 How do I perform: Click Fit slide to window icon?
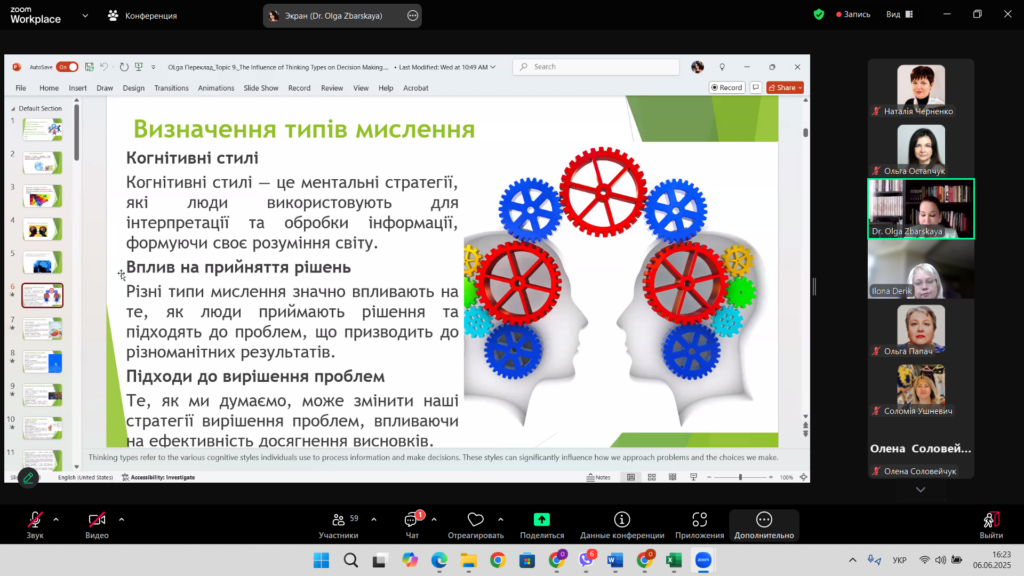click(804, 477)
